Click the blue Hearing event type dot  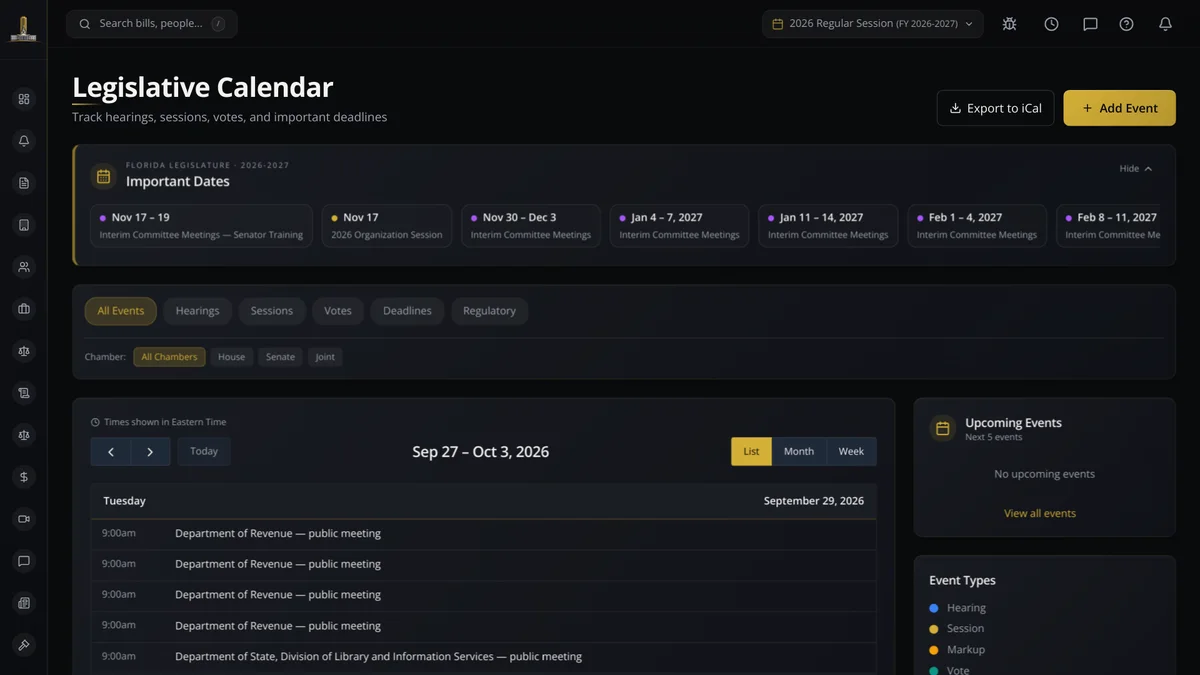934,608
